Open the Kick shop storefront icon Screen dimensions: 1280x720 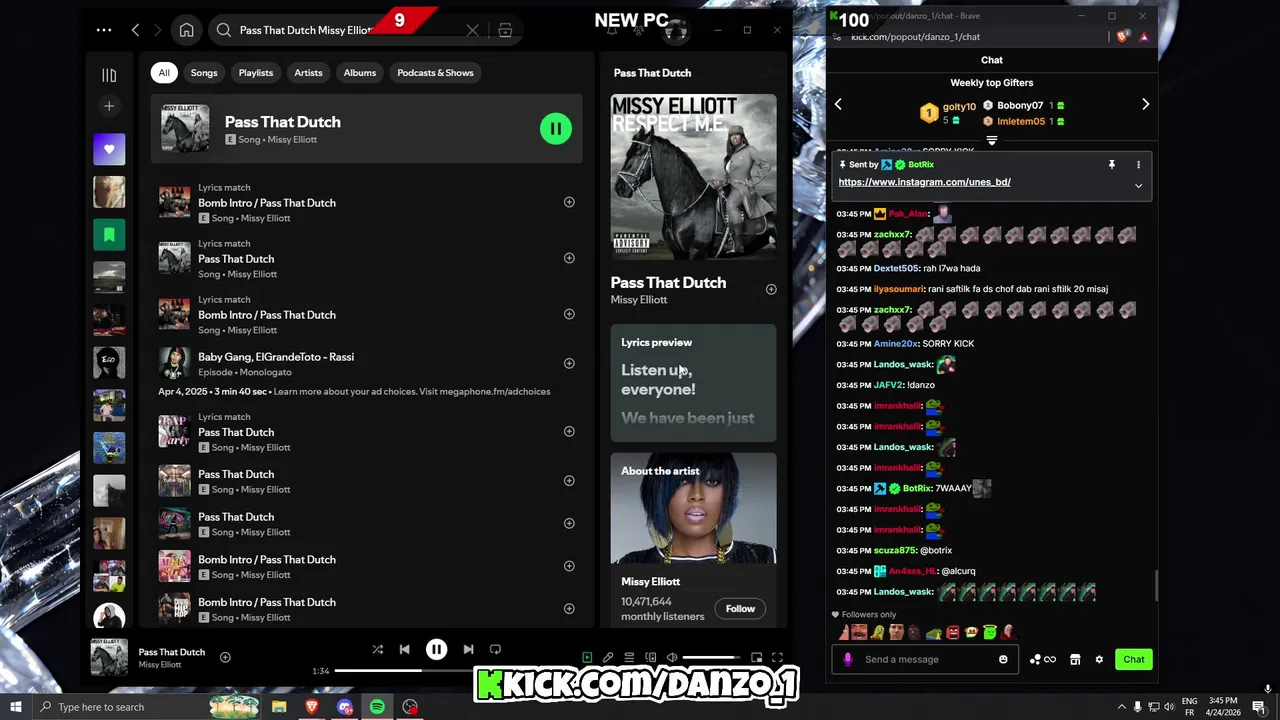point(1075,659)
